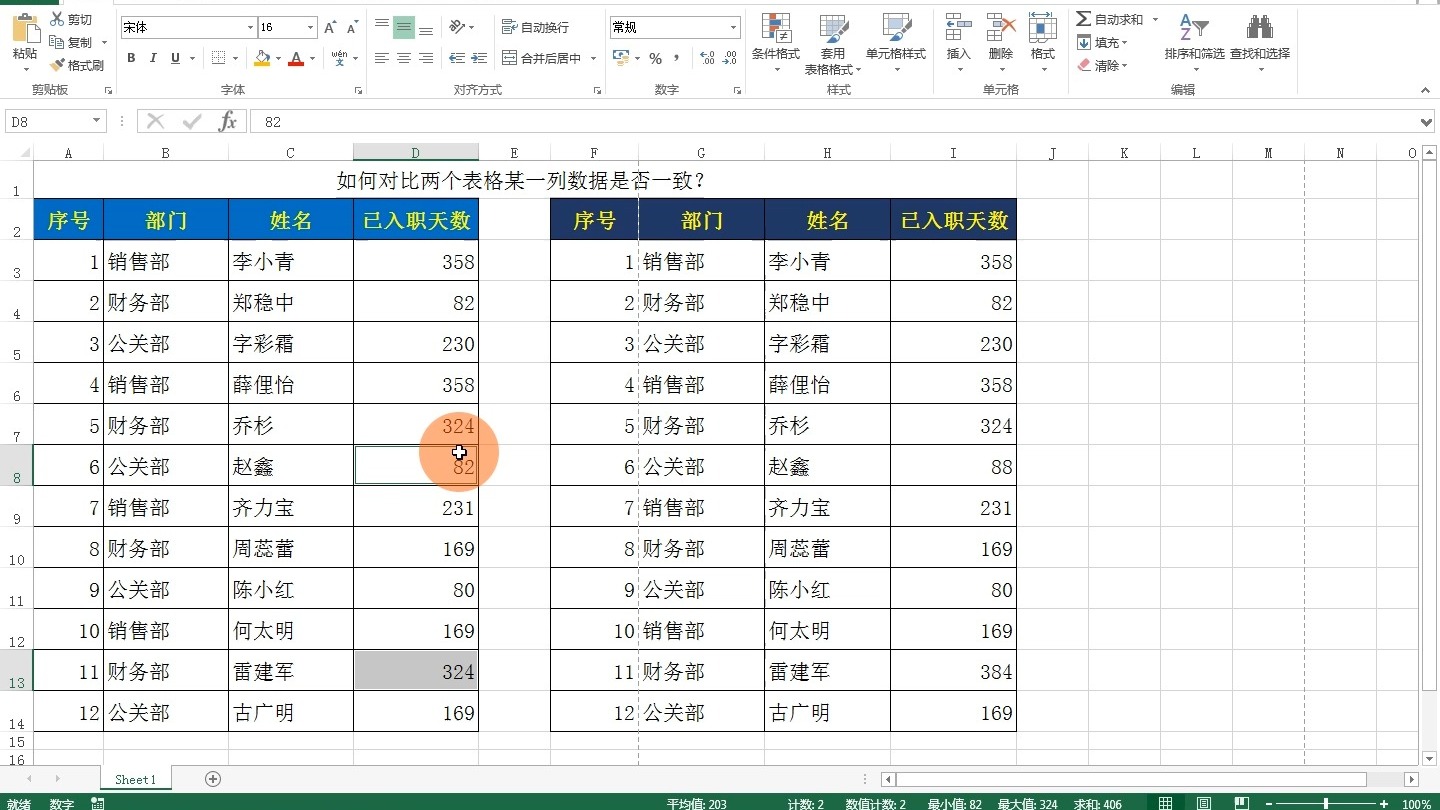Screen dimensions: 1440x810
Task: Click the text orientation icon
Action: pyautogui.click(x=457, y=27)
